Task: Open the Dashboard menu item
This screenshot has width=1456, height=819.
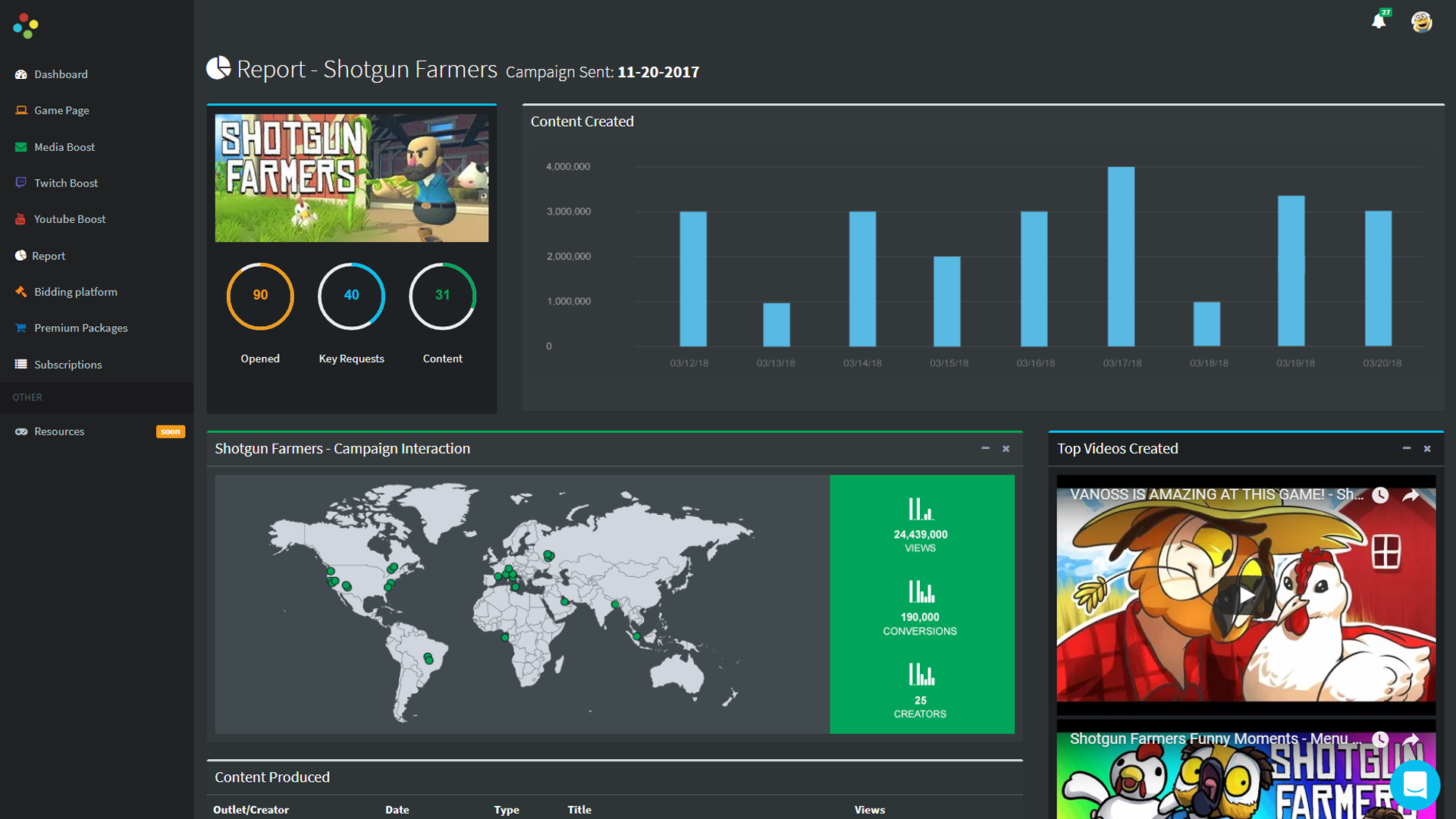Action: tap(61, 74)
